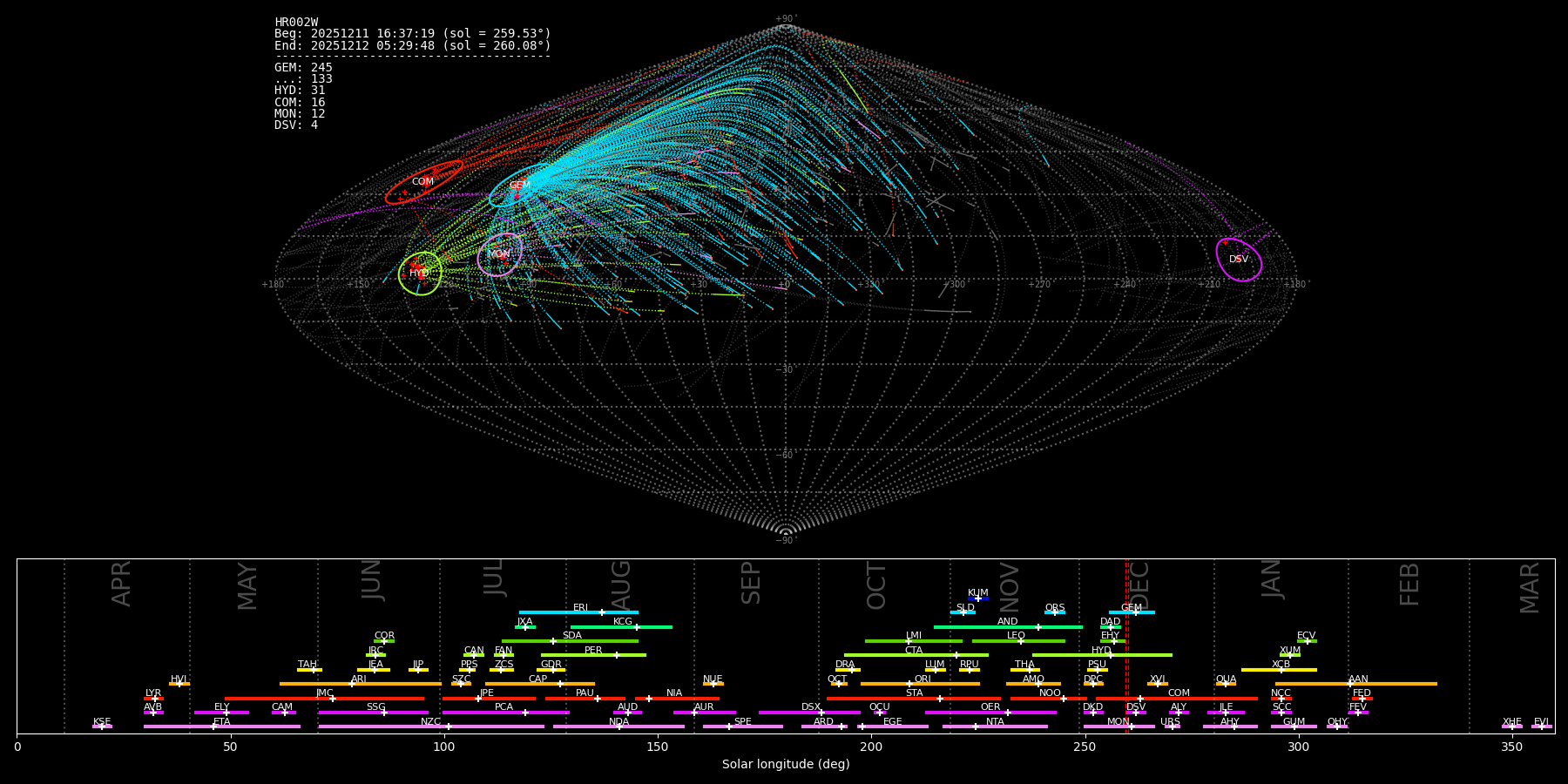Screen dimensions: 1568x784
Task: Select the '...: 133' sporadic count line
Action: (303, 78)
